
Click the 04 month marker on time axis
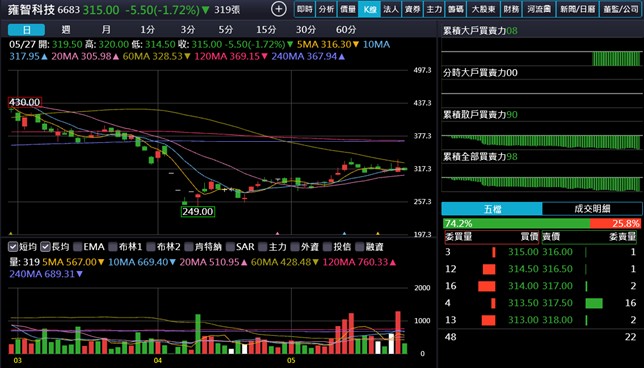[158, 361]
